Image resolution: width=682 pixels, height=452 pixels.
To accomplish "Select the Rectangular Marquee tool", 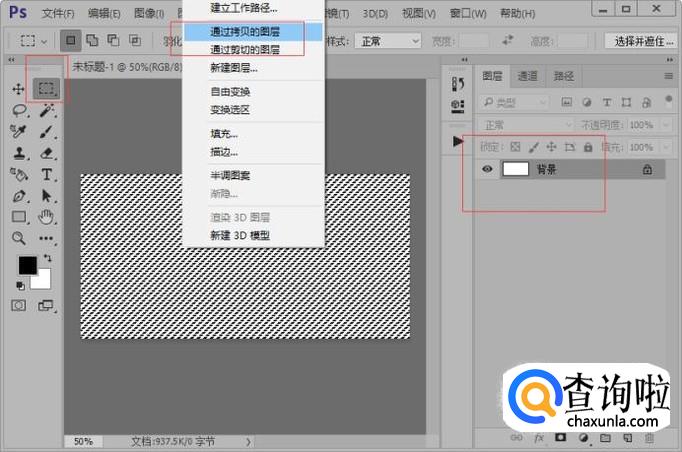I will (x=46, y=89).
